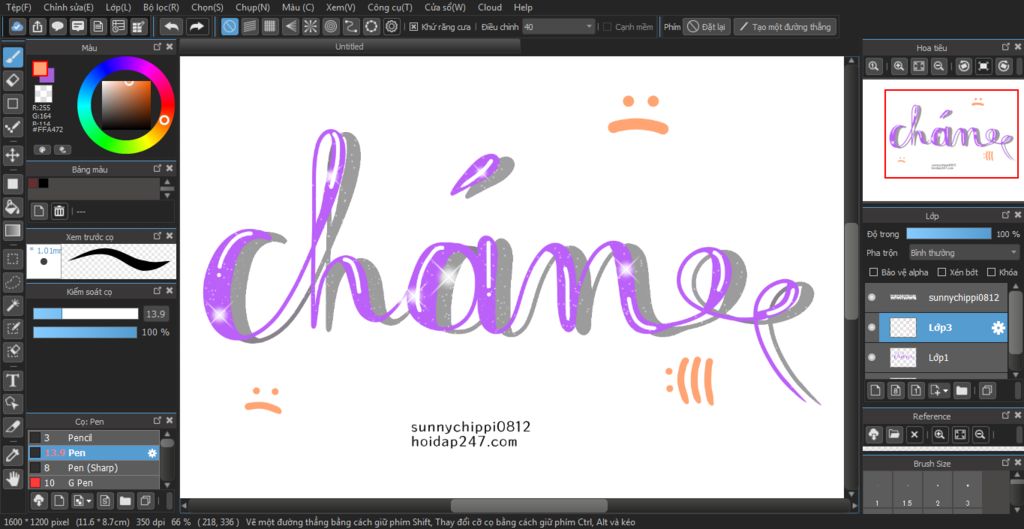Select the rectangular Select tool
The image size is (1024, 529).
(13, 259)
